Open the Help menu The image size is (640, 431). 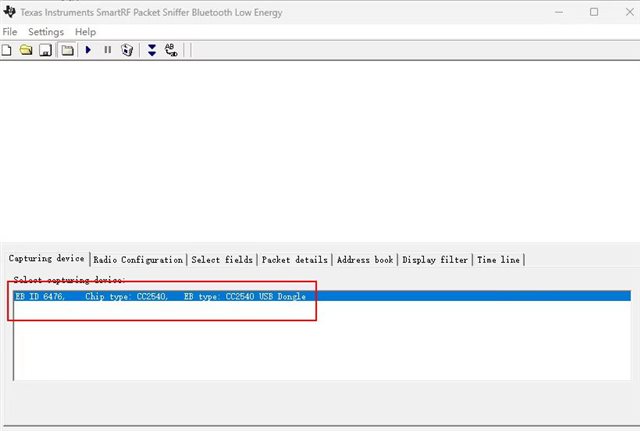(x=85, y=32)
